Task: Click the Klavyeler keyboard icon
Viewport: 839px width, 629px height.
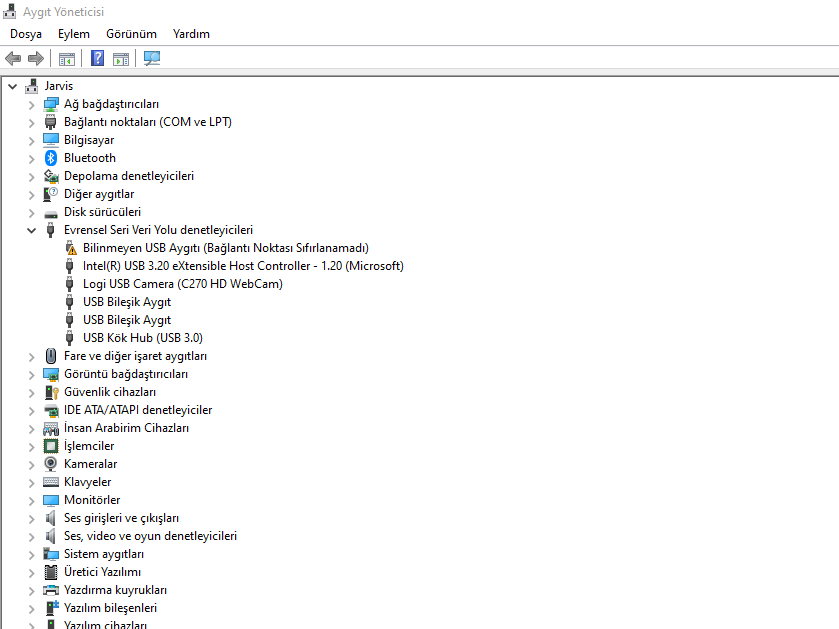Action: point(51,482)
